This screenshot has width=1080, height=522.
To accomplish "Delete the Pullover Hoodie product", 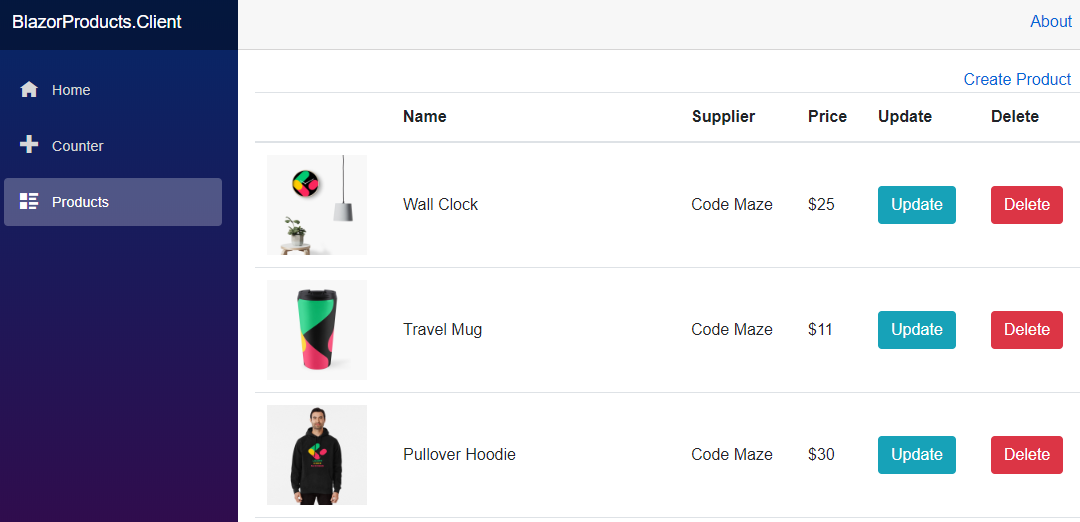I will [1026, 455].
